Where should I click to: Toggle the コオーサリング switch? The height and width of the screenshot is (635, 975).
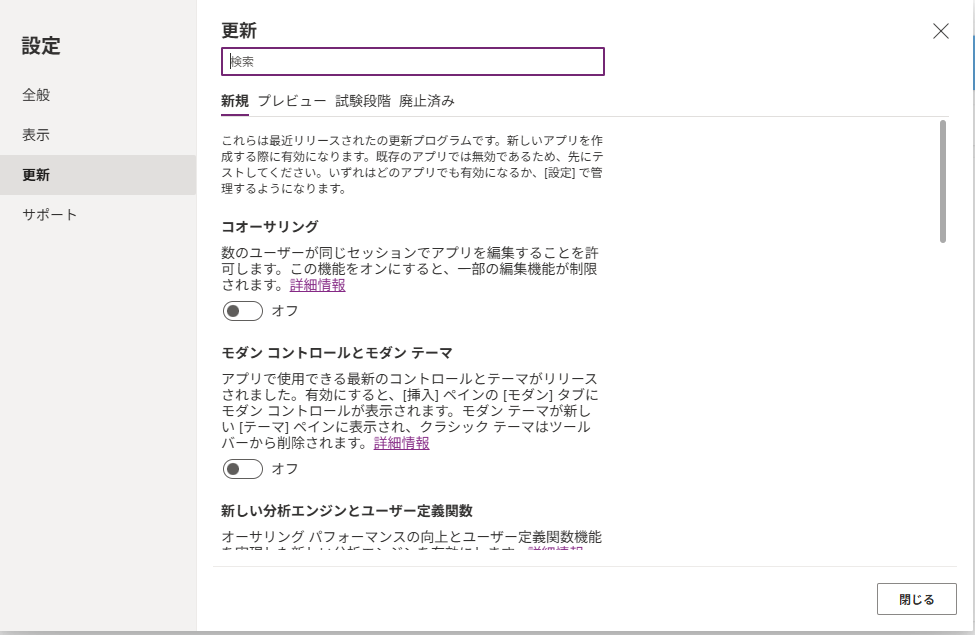click(243, 311)
